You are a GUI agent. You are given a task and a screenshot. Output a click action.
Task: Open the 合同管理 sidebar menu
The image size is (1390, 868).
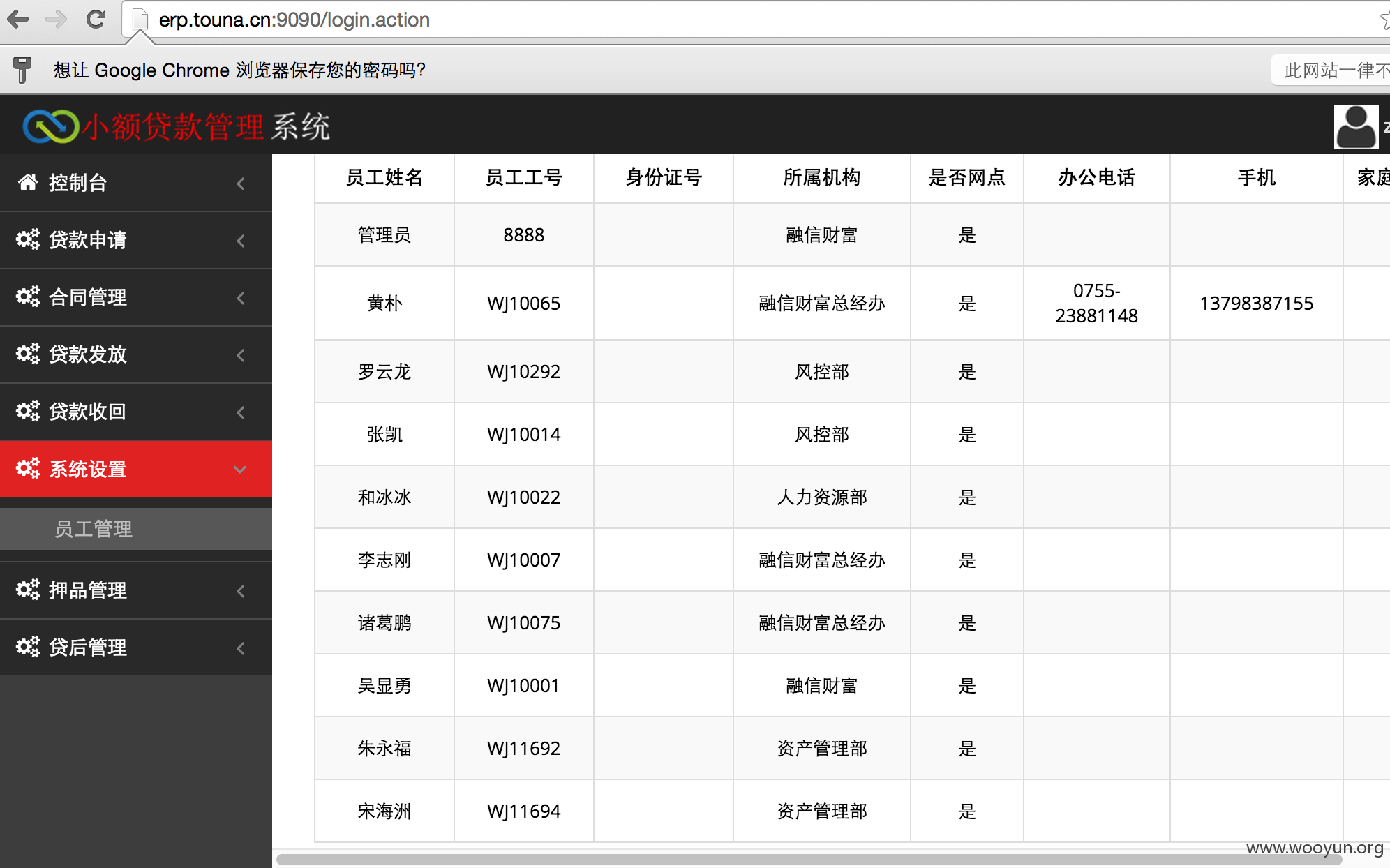(x=136, y=297)
